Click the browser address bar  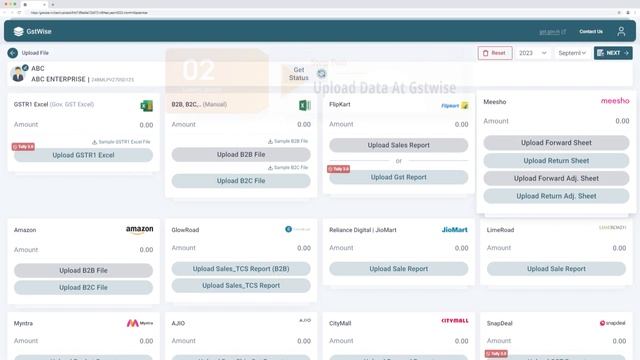coord(318,13)
